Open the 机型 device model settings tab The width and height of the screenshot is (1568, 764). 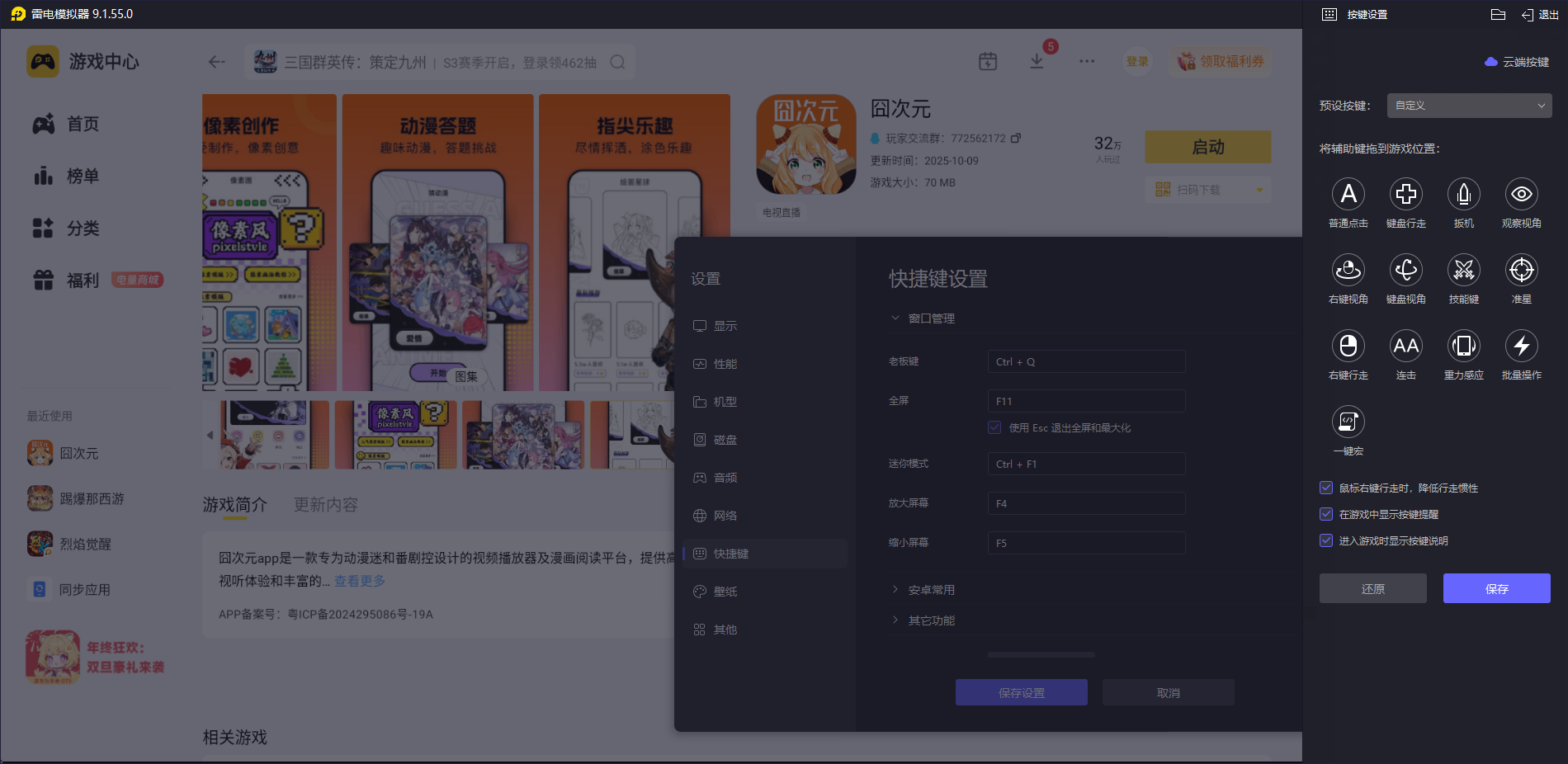765,402
